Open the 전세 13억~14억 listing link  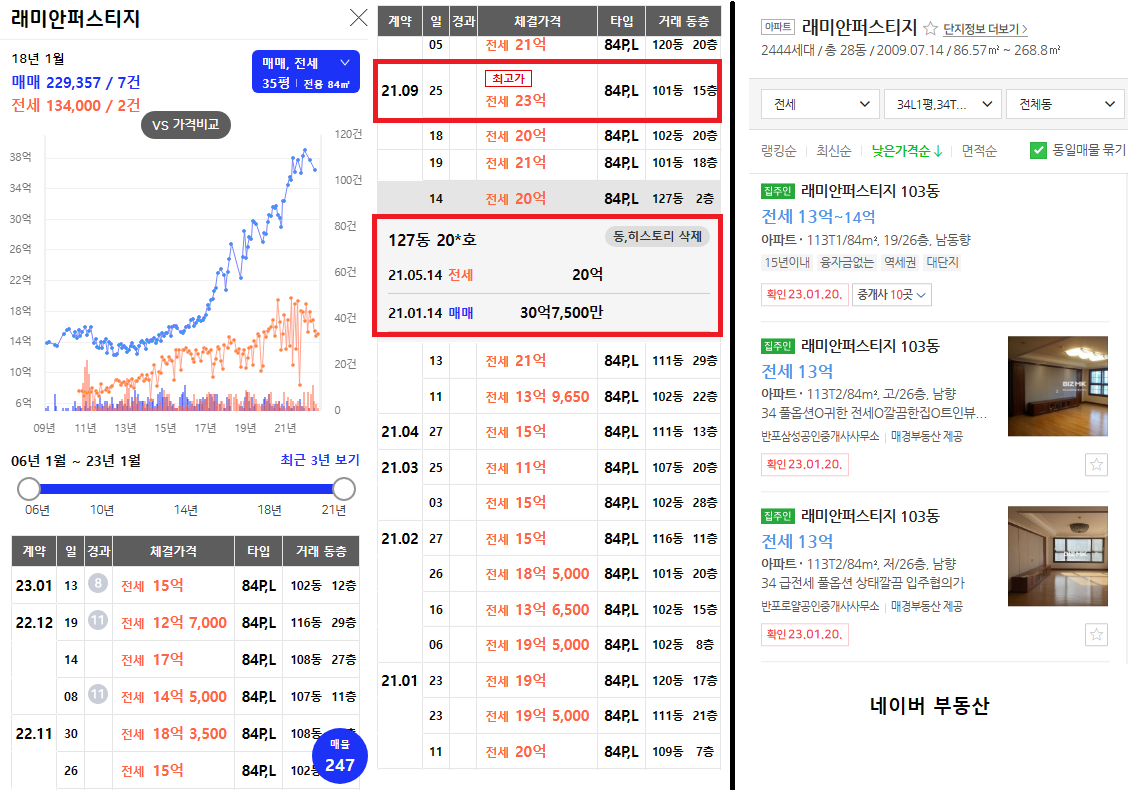tap(818, 216)
